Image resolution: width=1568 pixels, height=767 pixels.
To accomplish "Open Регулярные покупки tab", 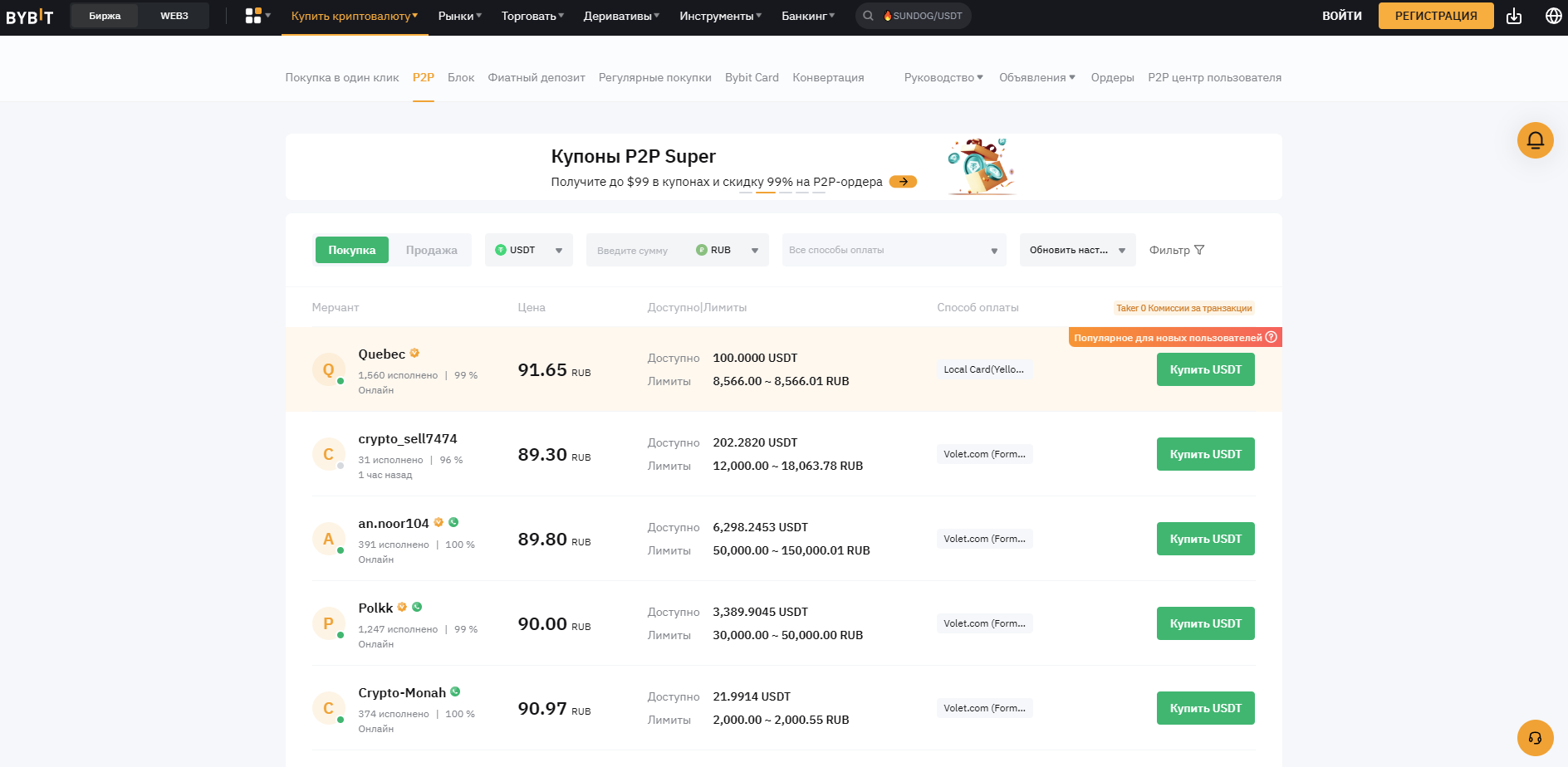I will (x=655, y=77).
